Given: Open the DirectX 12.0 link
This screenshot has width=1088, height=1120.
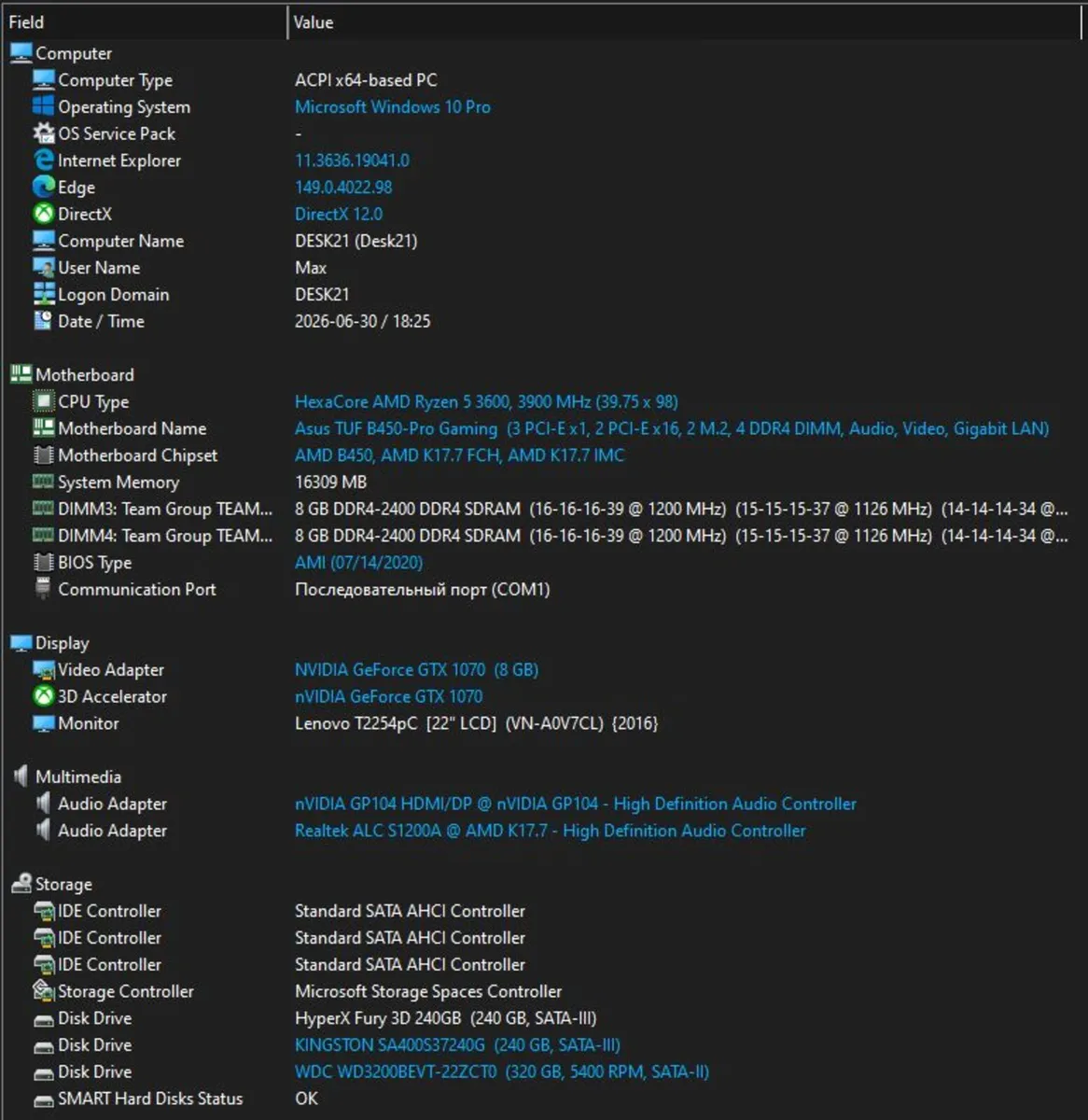Looking at the screenshot, I should (x=339, y=214).
